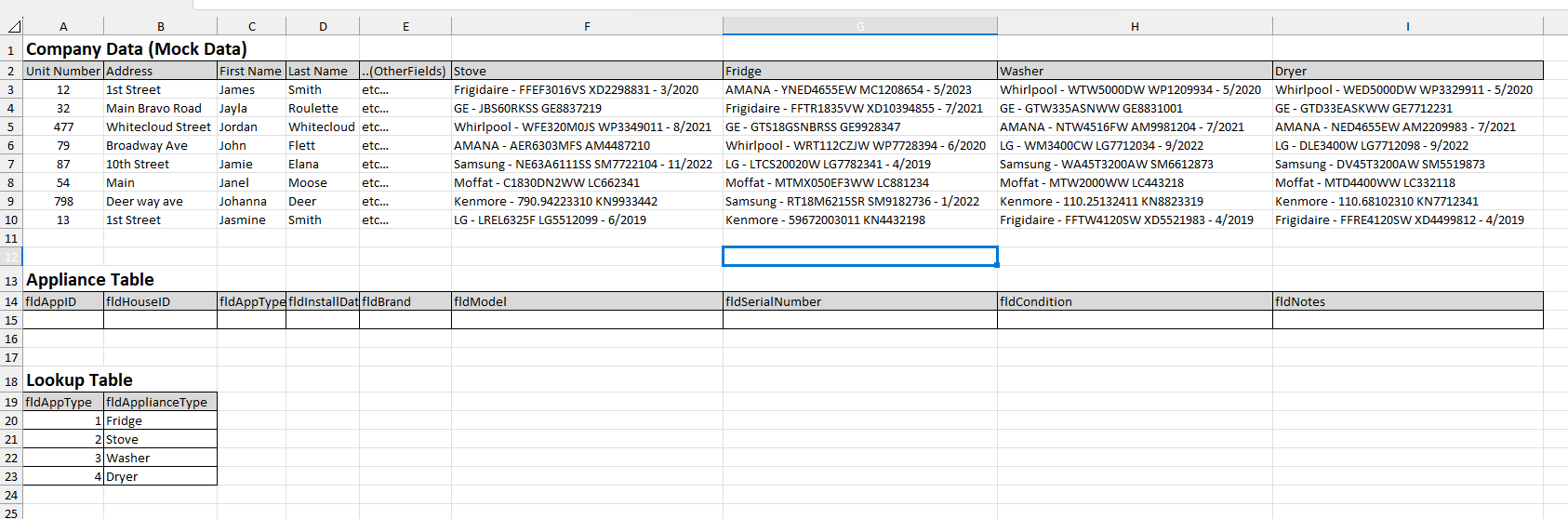
Task: Click the fldApplianceType header cell
Action: pyautogui.click(x=160, y=402)
